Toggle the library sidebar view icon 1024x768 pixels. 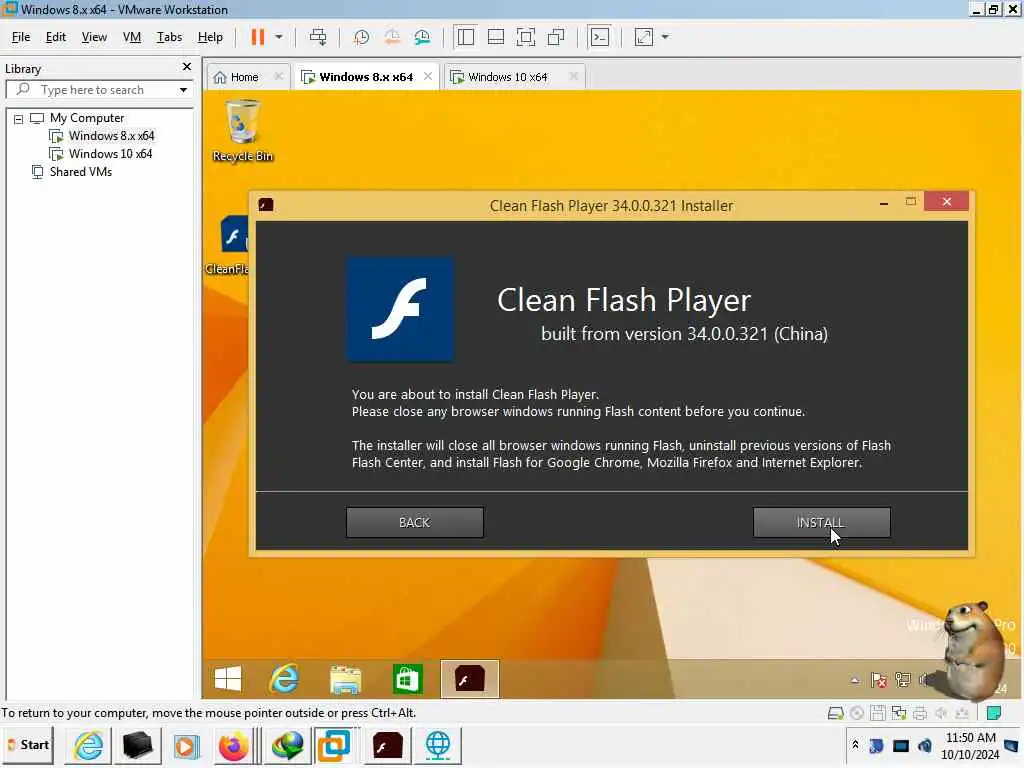466,37
